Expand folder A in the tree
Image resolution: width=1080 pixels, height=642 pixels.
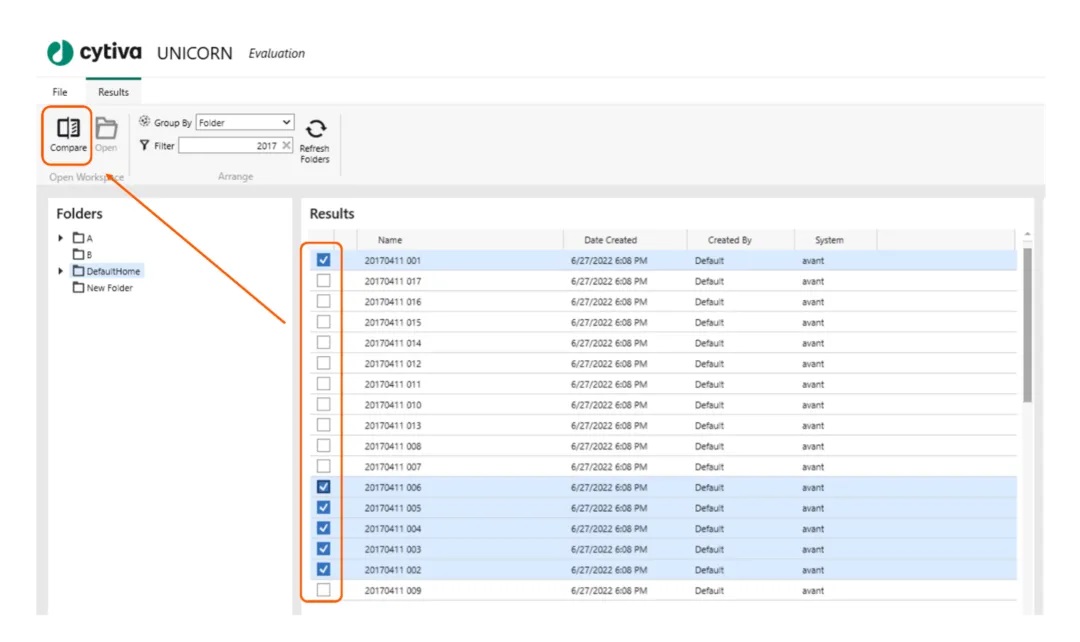coord(61,238)
